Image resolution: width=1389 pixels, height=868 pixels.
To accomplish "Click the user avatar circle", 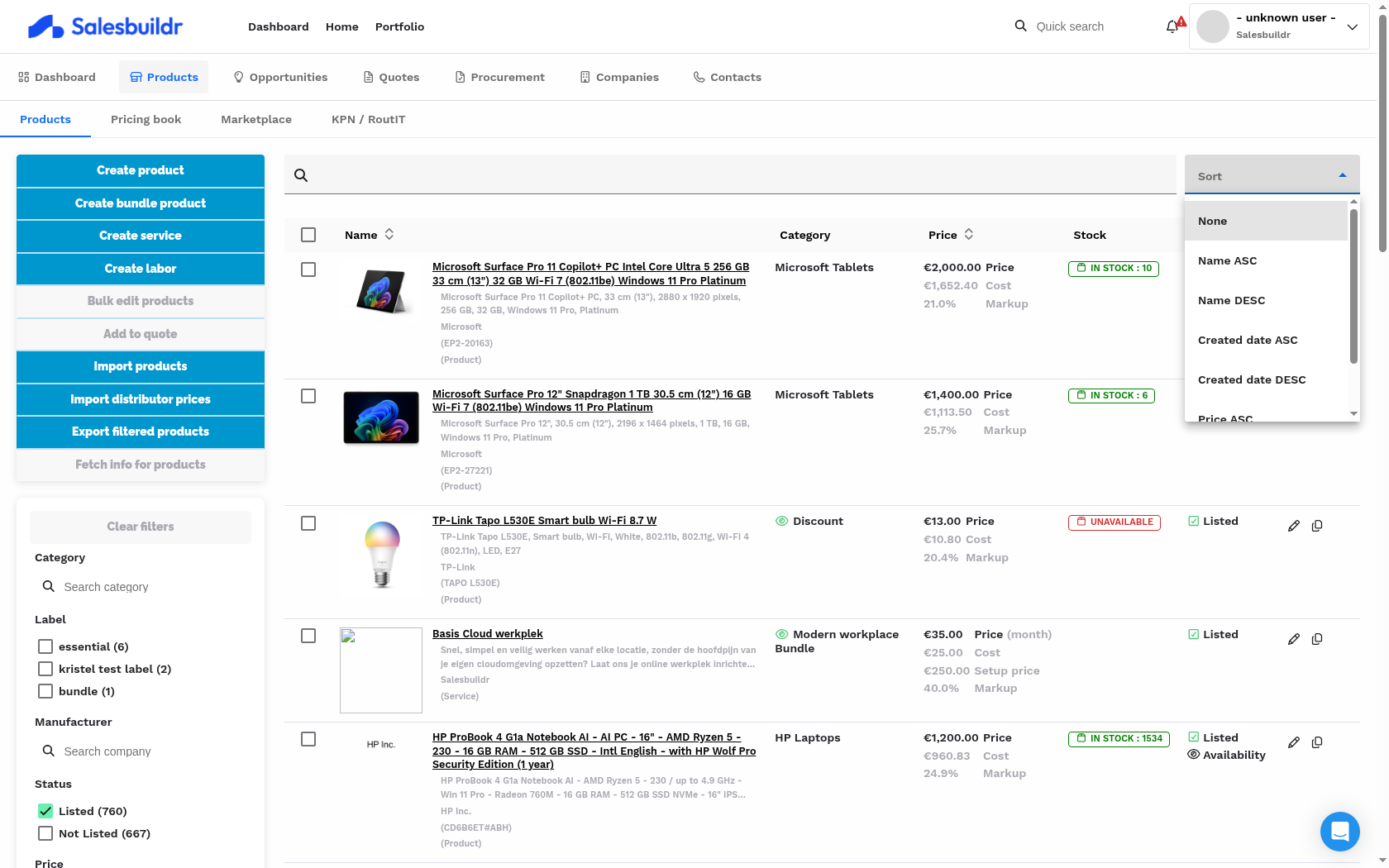I will click(x=1213, y=26).
